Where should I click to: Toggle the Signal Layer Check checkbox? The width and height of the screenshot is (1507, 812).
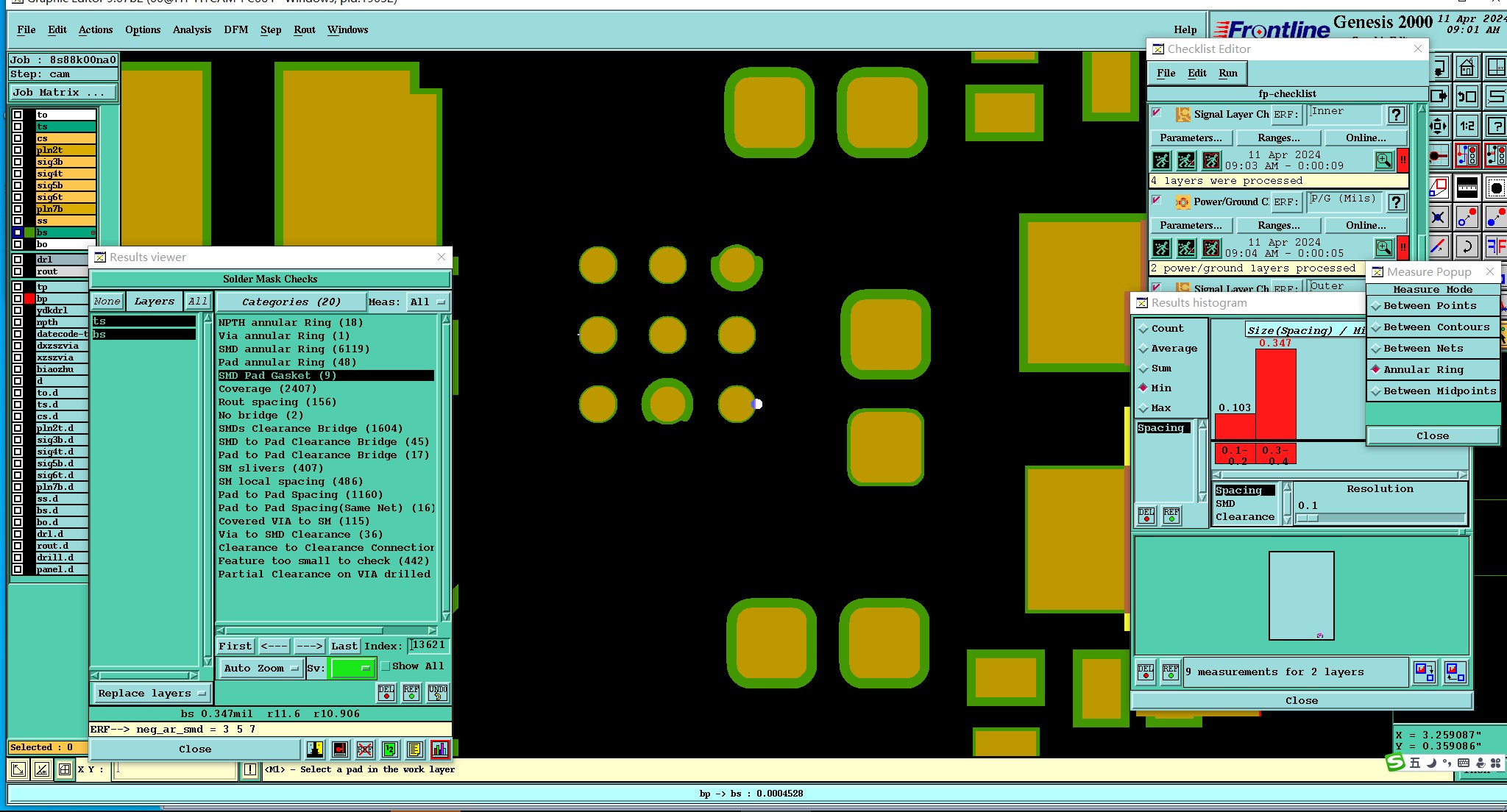1157,113
